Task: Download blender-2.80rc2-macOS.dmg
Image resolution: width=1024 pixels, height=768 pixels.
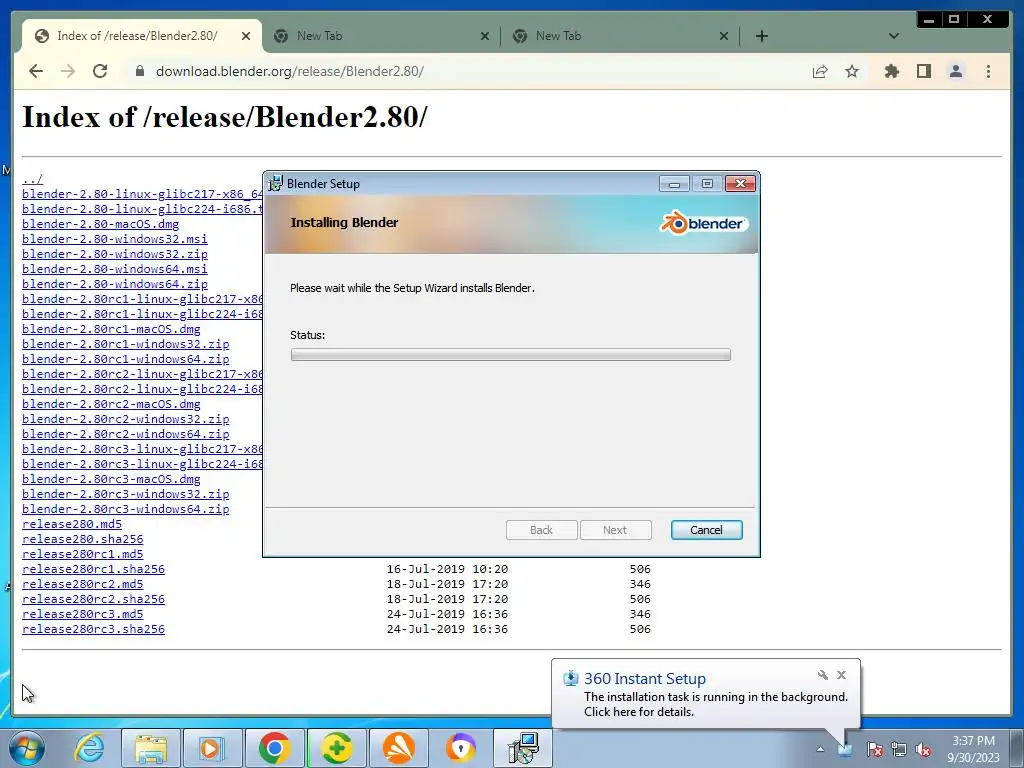Action: pos(111,404)
